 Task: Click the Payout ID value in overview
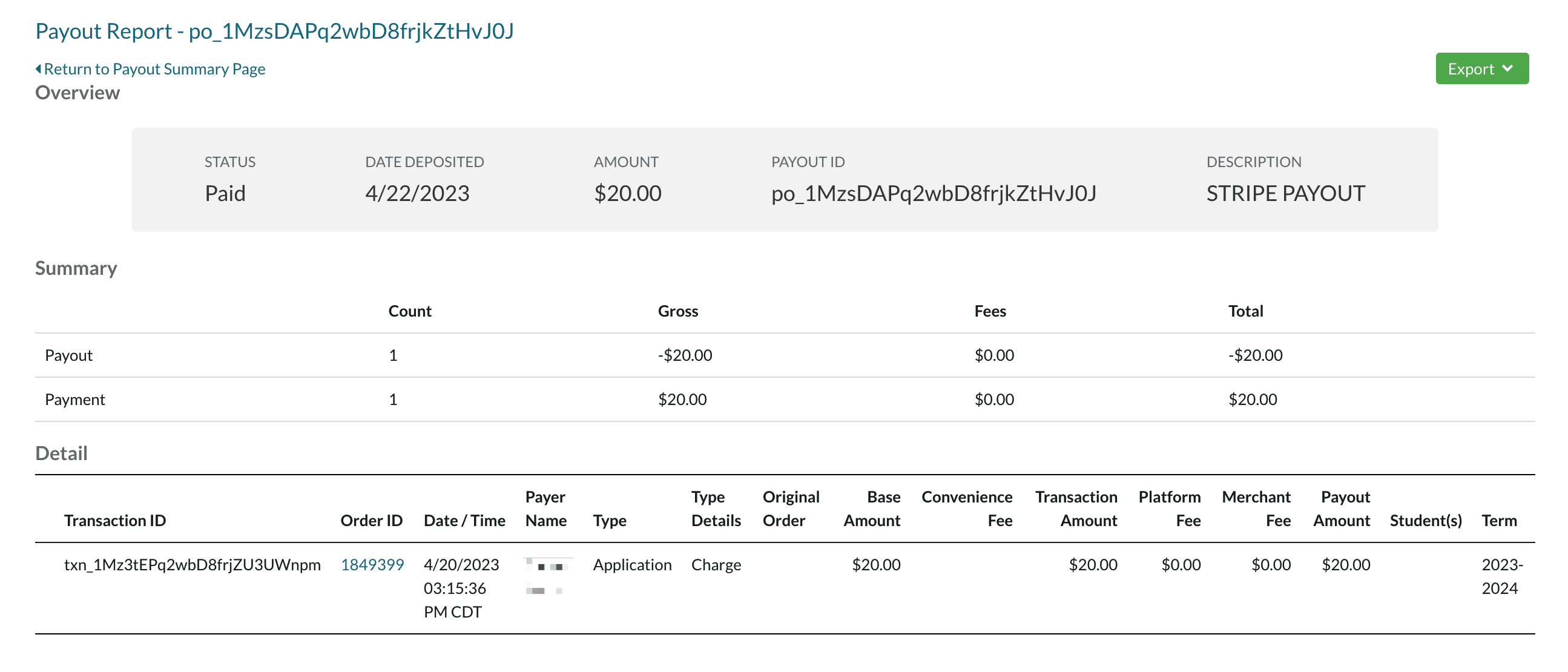pyautogui.click(x=933, y=194)
